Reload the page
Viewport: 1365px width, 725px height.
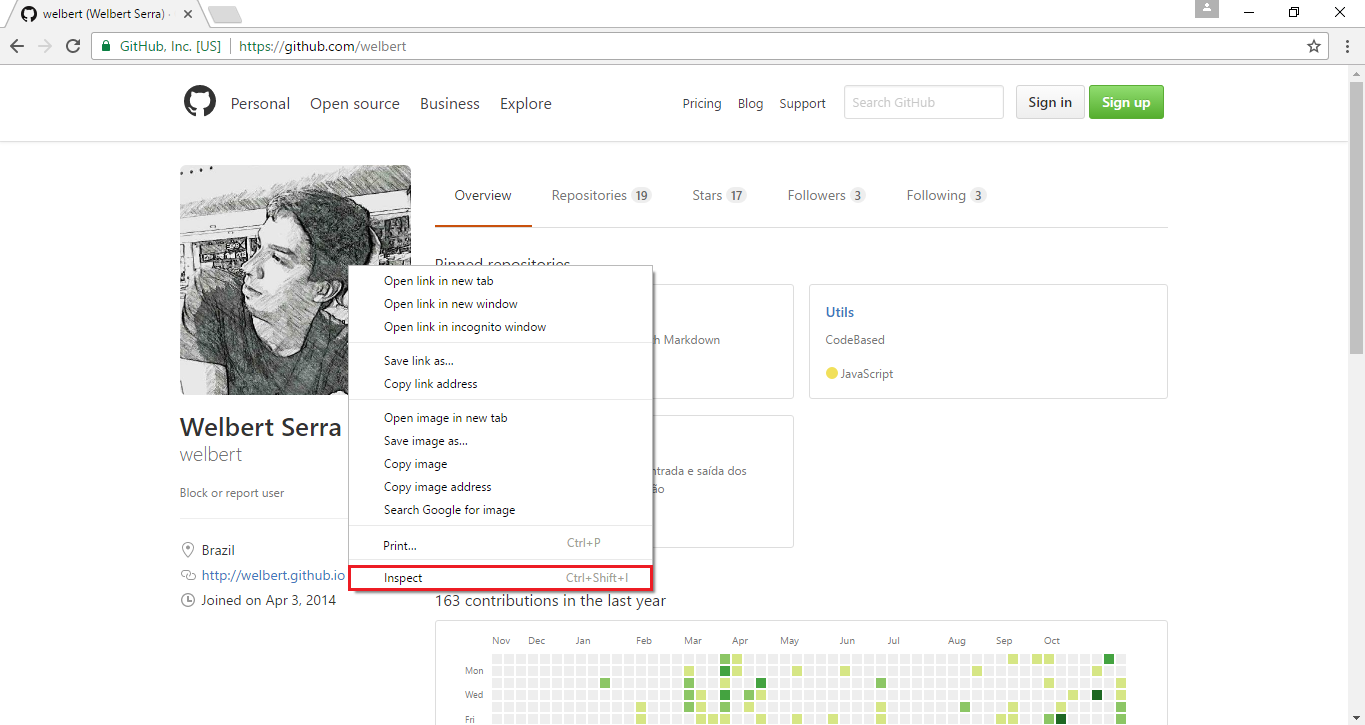point(73,46)
